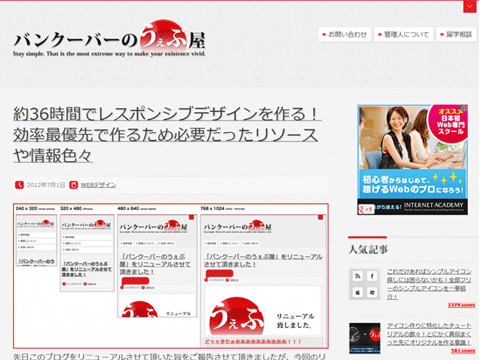Open the お問い合わせ menu item

pyautogui.click(x=345, y=34)
